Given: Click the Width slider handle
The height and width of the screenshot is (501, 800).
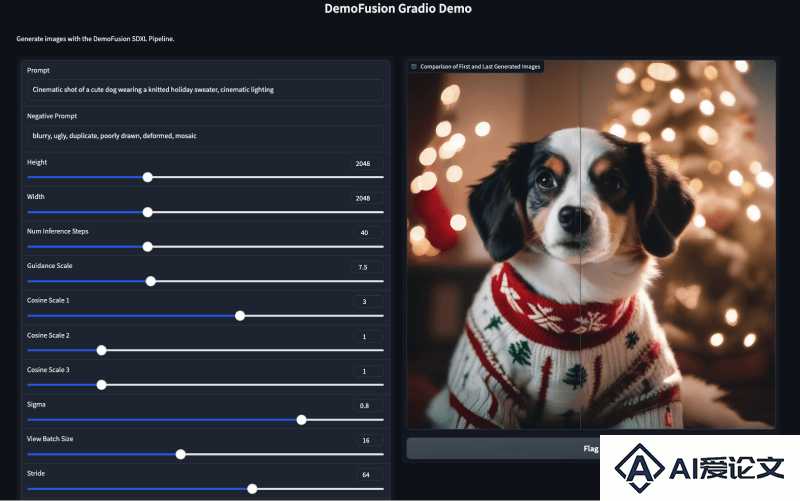Looking at the screenshot, I should (147, 212).
